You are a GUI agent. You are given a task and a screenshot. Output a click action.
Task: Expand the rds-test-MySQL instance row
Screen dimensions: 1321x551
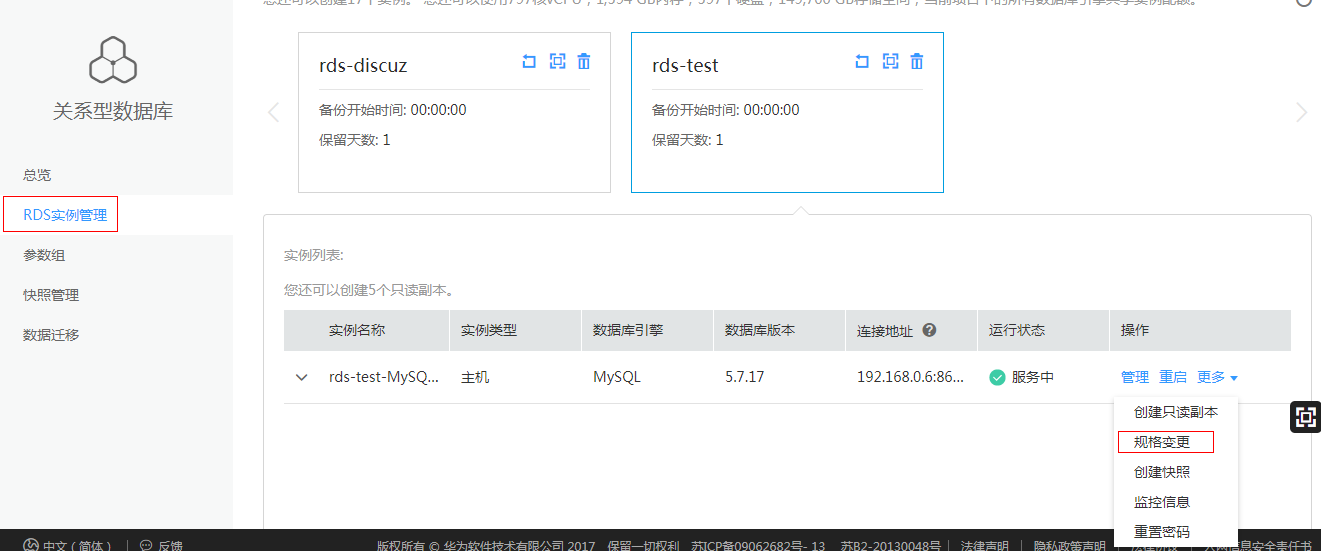coord(302,378)
